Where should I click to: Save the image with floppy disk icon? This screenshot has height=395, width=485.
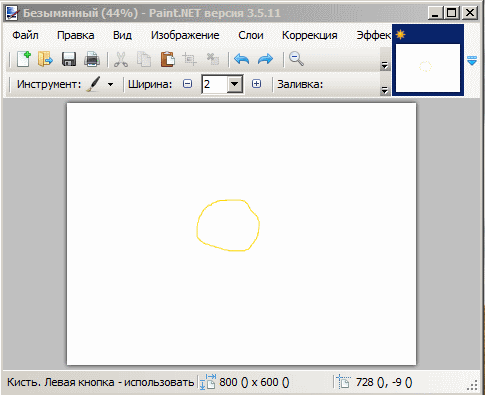[69, 59]
